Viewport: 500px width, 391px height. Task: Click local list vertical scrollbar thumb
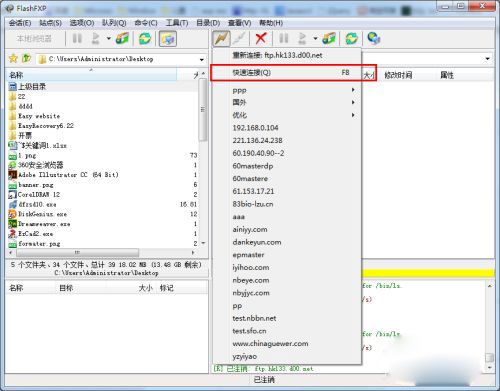click(203, 110)
